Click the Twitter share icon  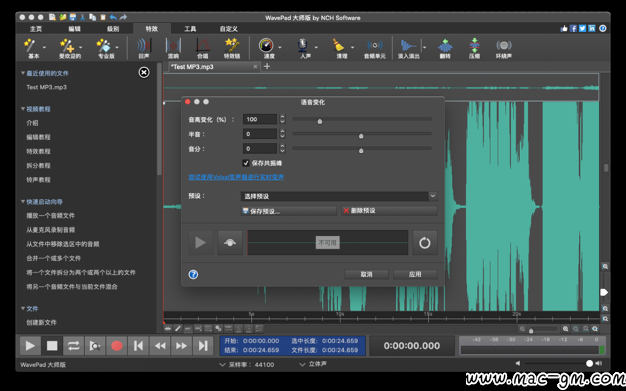tap(582, 28)
